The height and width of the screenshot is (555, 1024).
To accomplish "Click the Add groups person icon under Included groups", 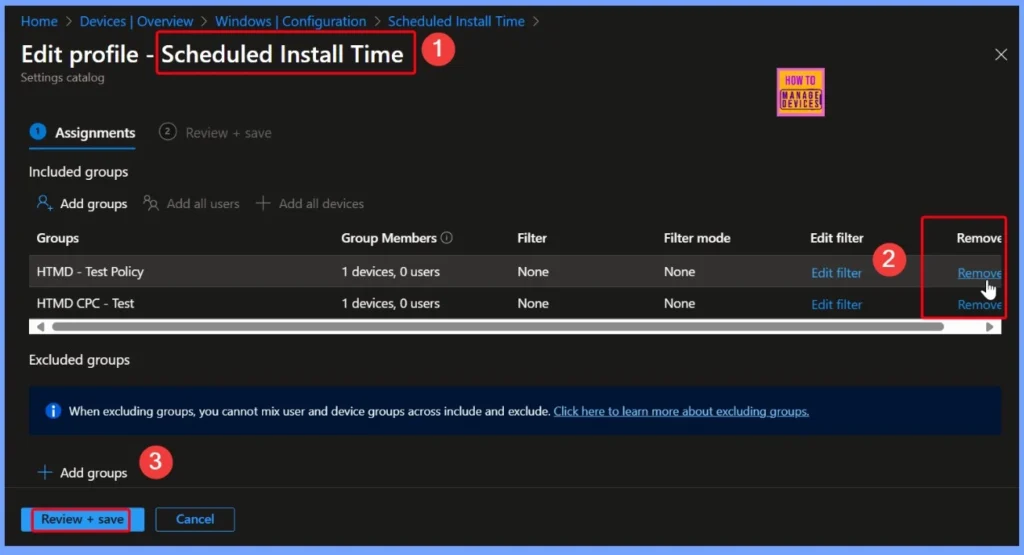I will [44, 203].
